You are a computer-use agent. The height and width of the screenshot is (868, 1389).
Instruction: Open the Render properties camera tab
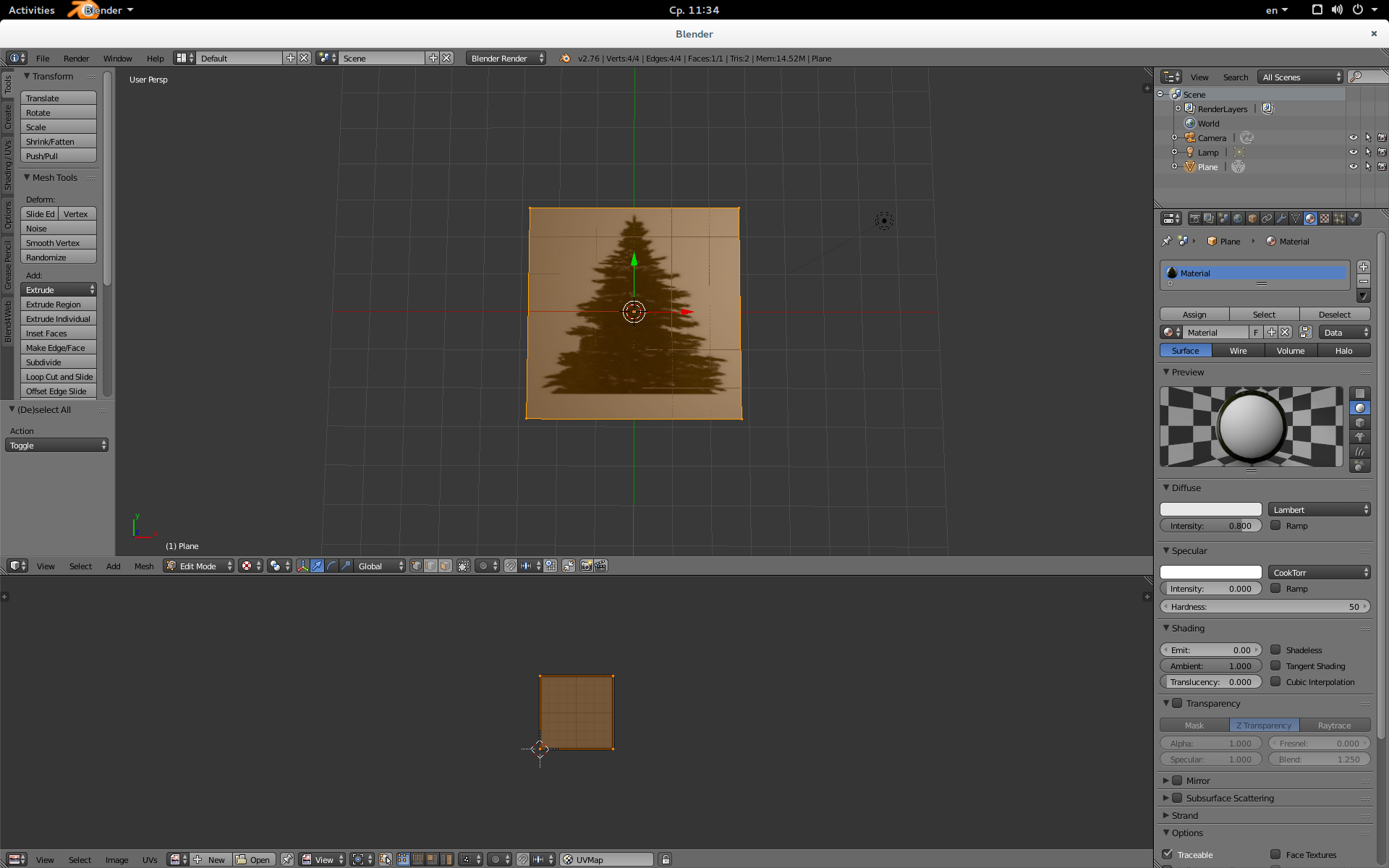click(1194, 218)
